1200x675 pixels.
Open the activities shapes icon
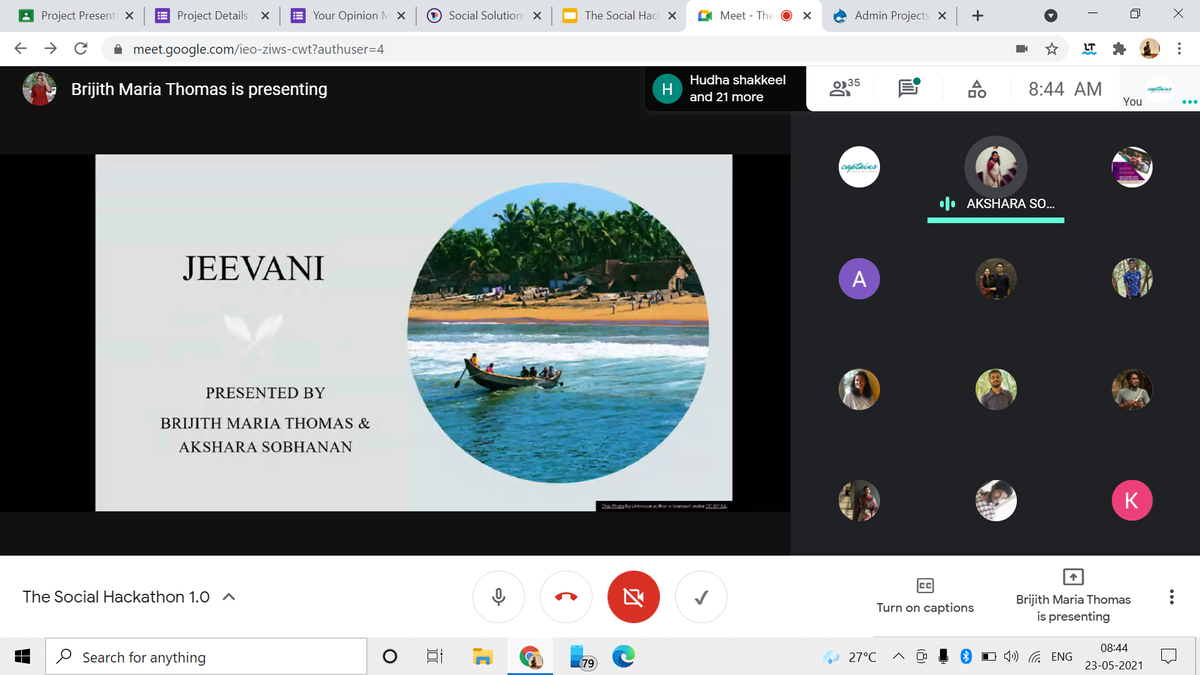pos(977,89)
